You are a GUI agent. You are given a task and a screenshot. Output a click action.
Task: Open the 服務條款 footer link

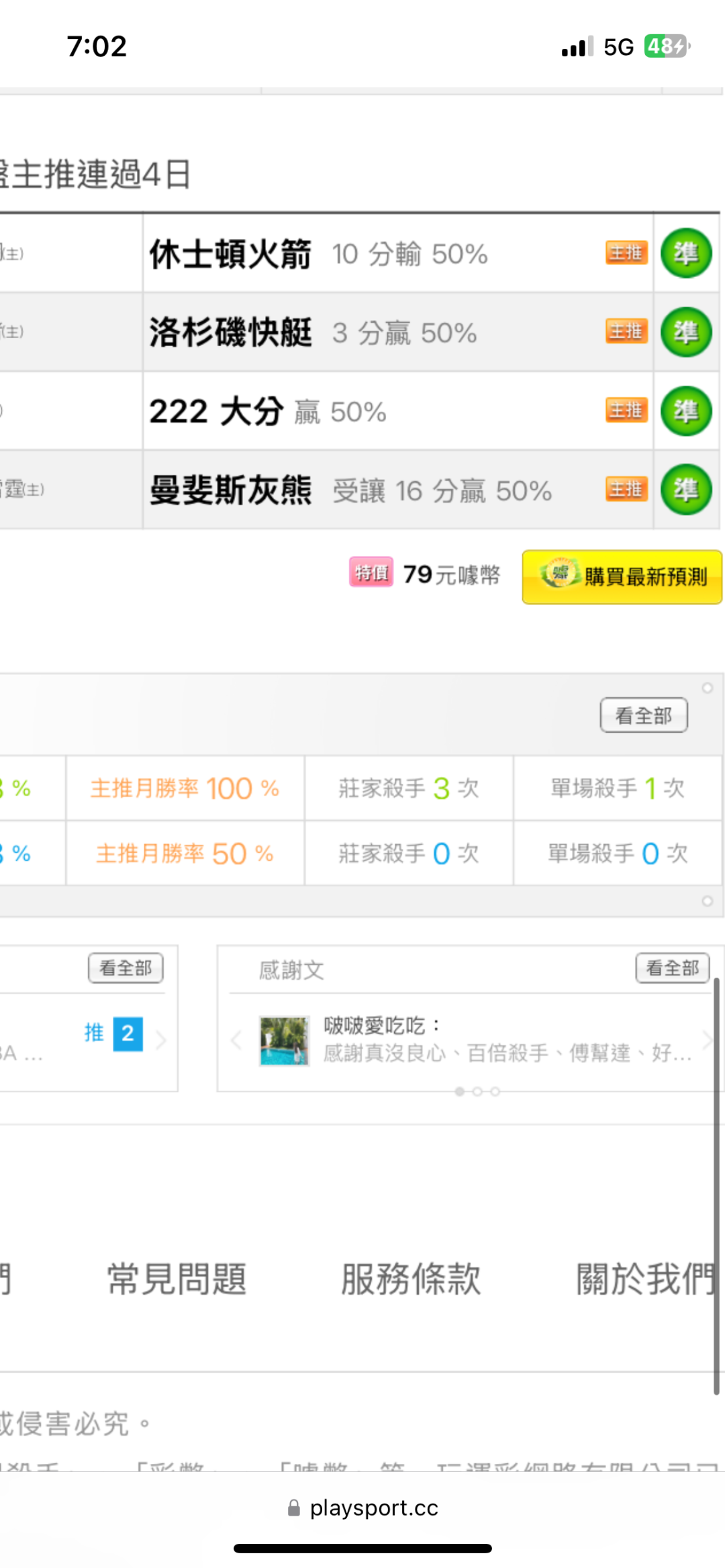(411, 1279)
